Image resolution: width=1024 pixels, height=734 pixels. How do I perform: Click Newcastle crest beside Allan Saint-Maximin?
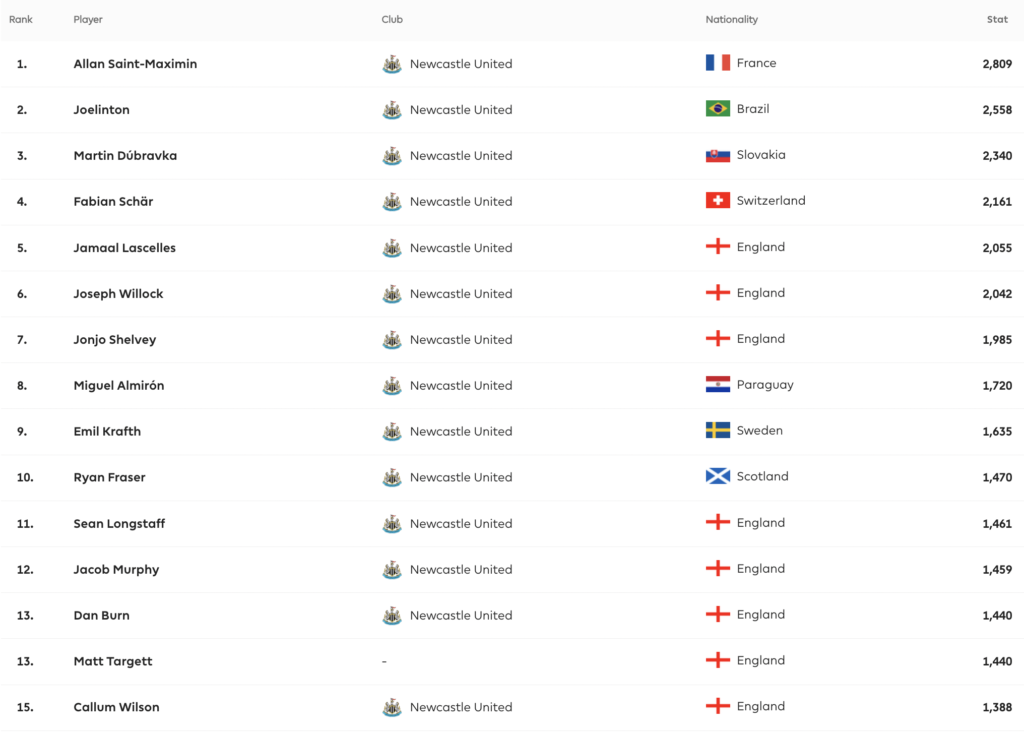(x=392, y=64)
